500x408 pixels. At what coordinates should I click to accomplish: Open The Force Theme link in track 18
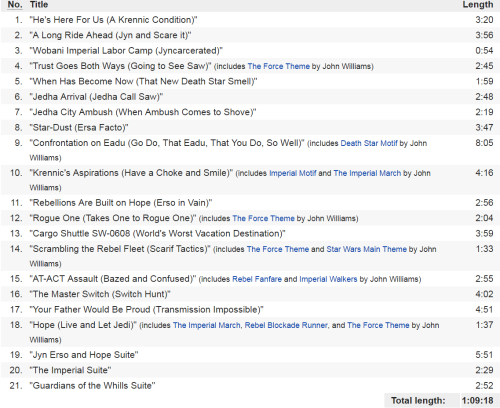click(378, 325)
